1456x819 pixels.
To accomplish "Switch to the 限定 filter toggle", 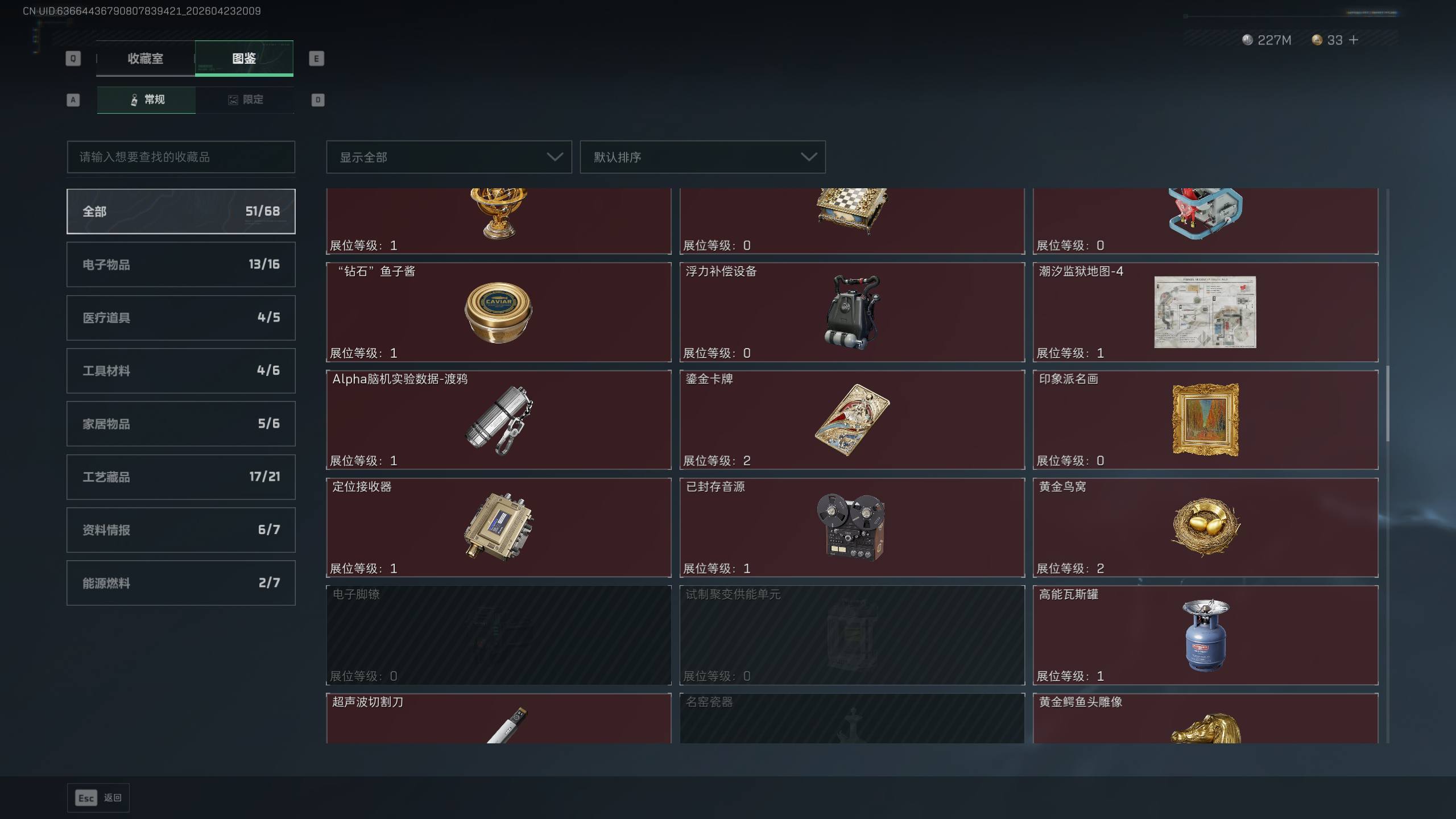I will 245,100.
